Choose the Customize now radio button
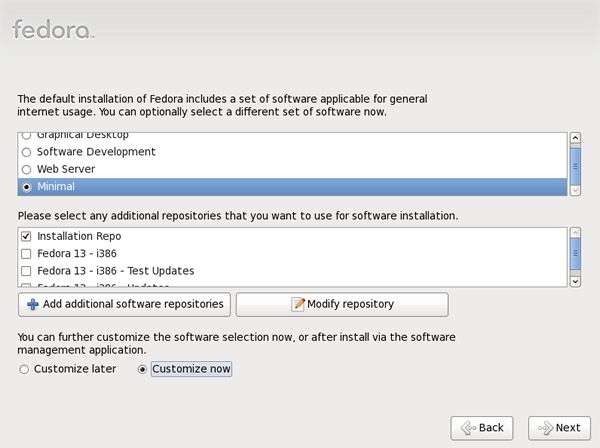 (142, 369)
